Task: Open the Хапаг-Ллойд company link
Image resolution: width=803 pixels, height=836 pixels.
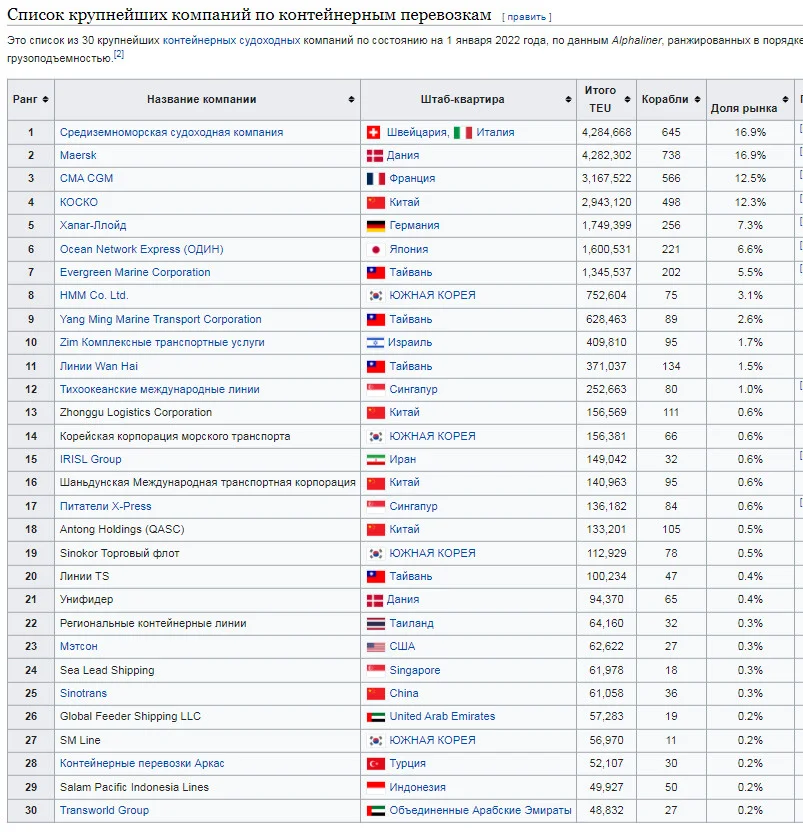Action: coord(93,226)
